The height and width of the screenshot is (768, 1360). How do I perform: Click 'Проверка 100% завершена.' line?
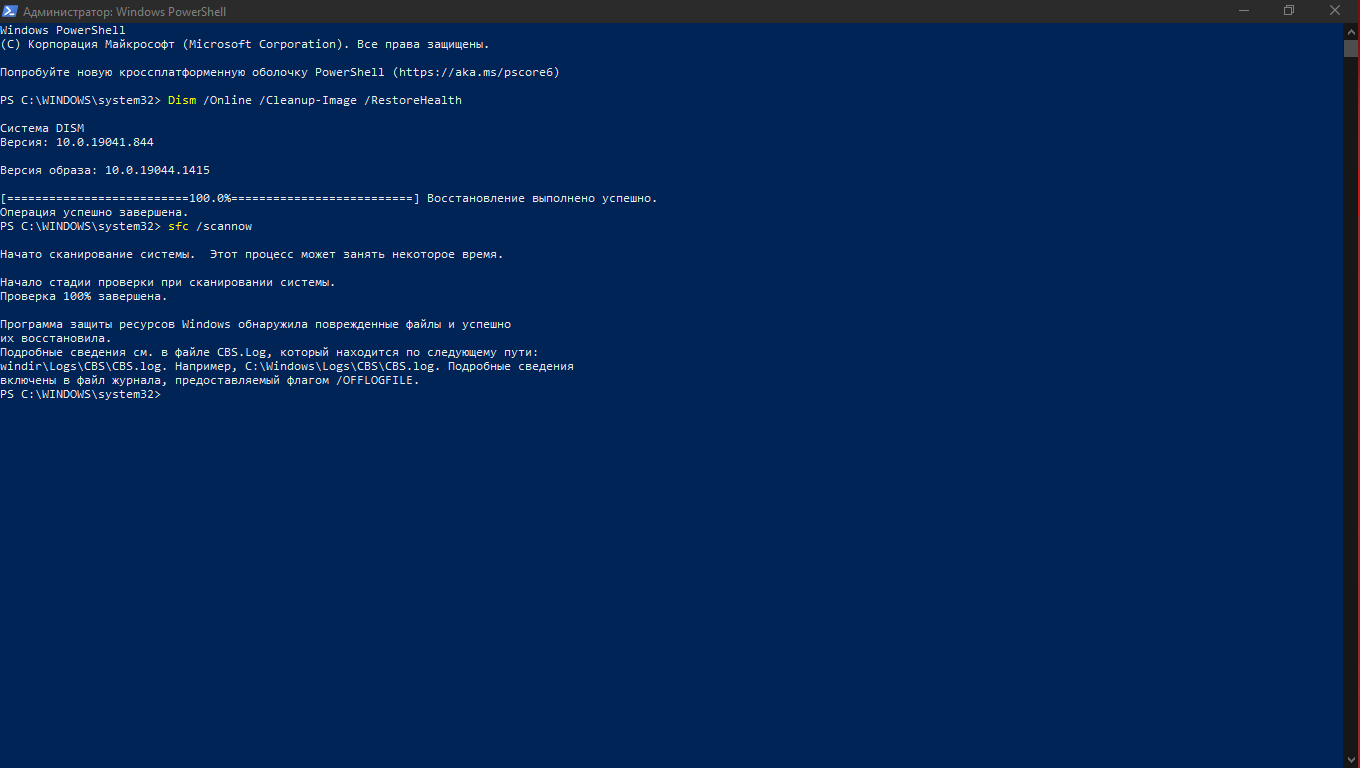[x=84, y=297]
